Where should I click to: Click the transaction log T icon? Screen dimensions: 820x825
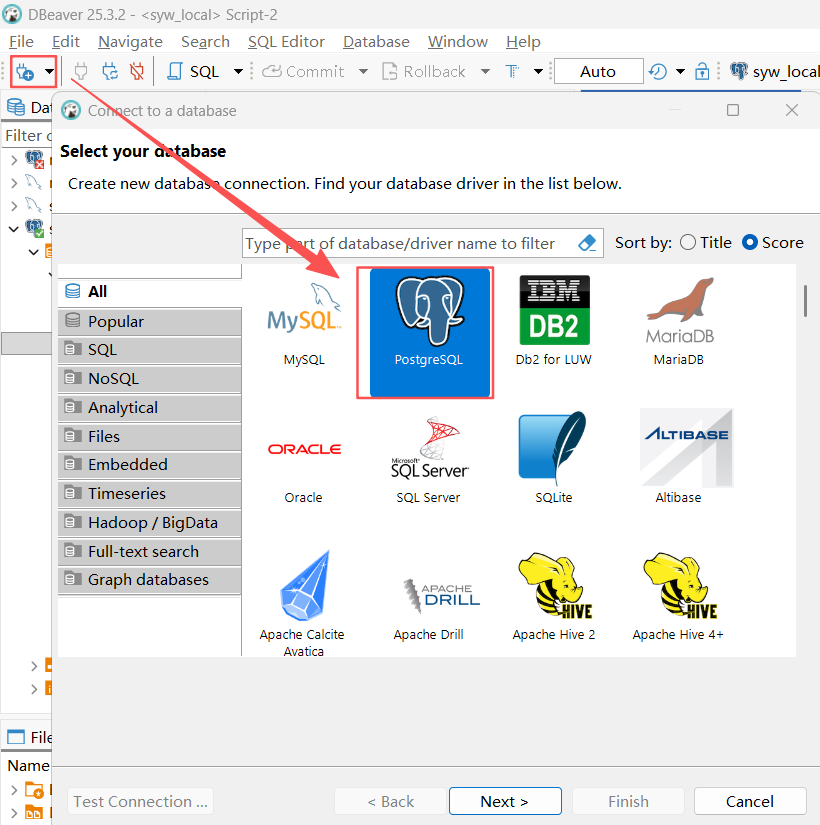click(512, 72)
